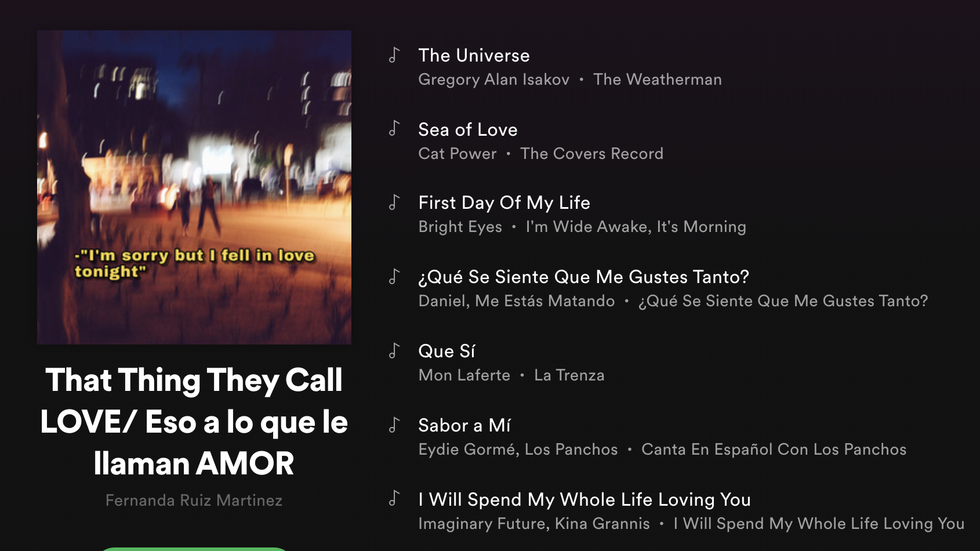Open the La Trenza album link

(569, 375)
